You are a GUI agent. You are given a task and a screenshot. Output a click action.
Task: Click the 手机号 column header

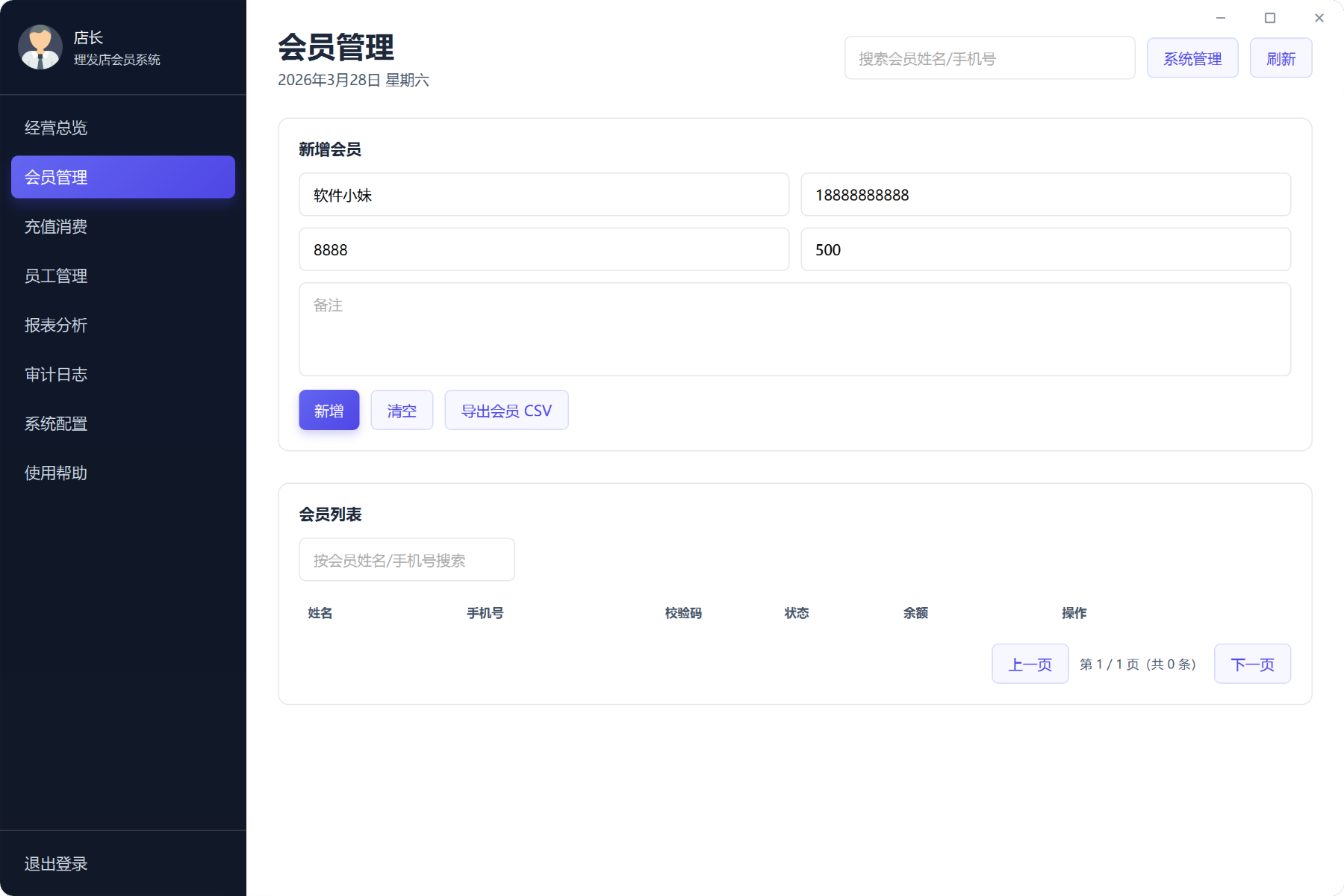(x=485, y=613)
